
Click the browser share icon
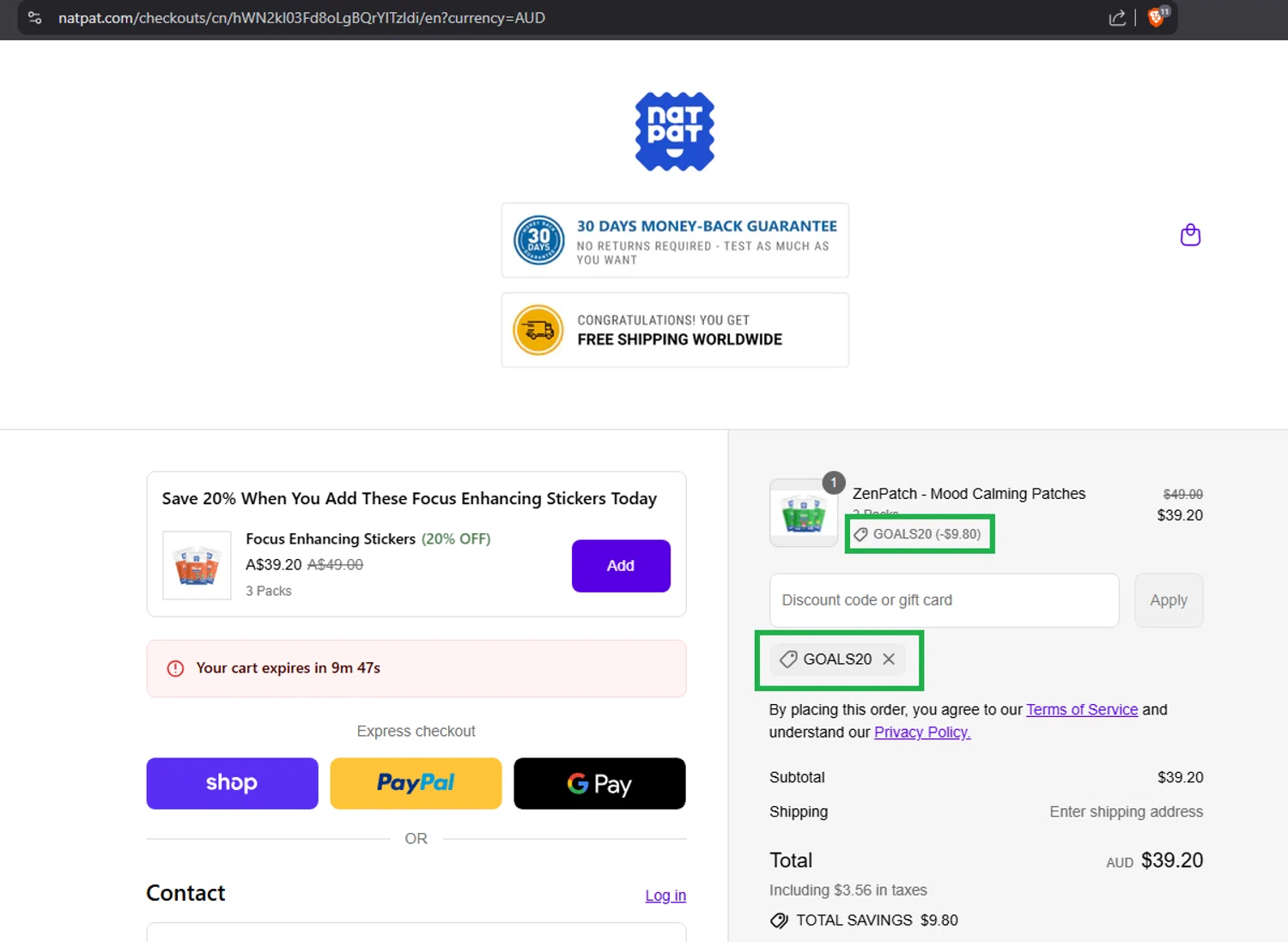[1117, 18]
